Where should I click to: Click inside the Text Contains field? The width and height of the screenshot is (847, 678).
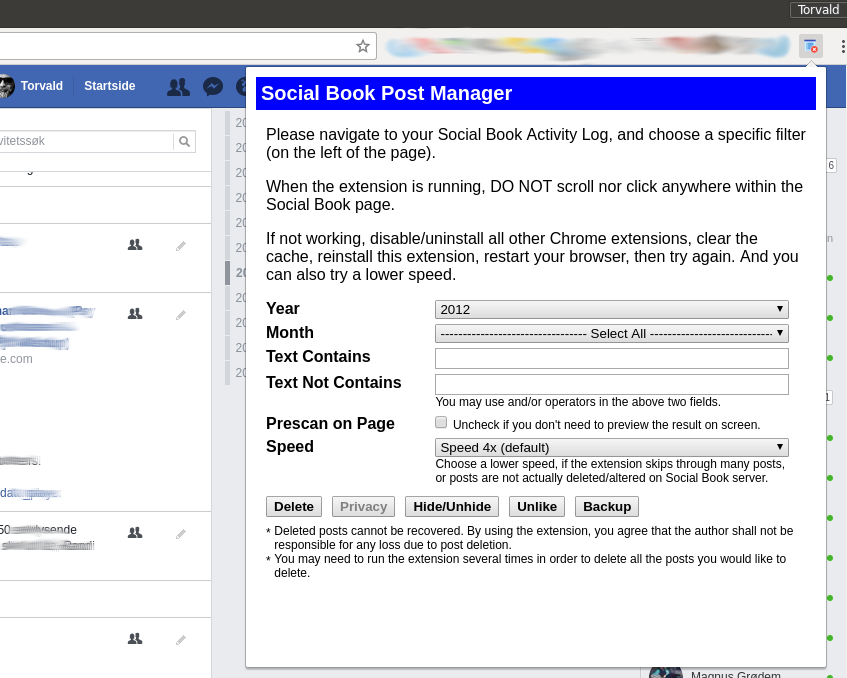(611, 358)
